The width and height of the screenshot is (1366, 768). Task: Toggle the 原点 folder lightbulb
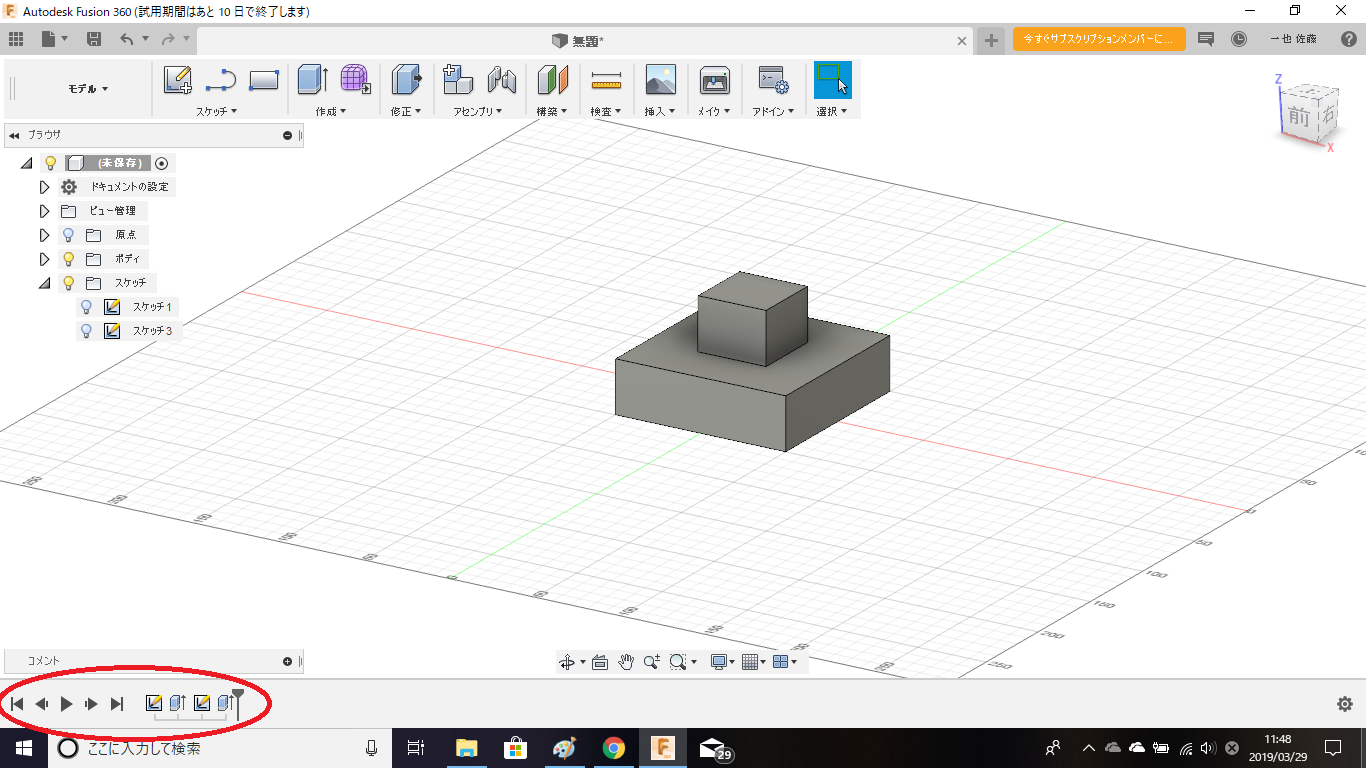tap(68, 235)
